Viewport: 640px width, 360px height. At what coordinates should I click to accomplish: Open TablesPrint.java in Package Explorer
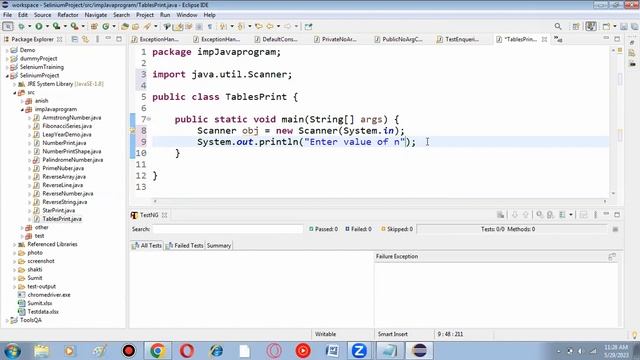(x=62, y=219)
